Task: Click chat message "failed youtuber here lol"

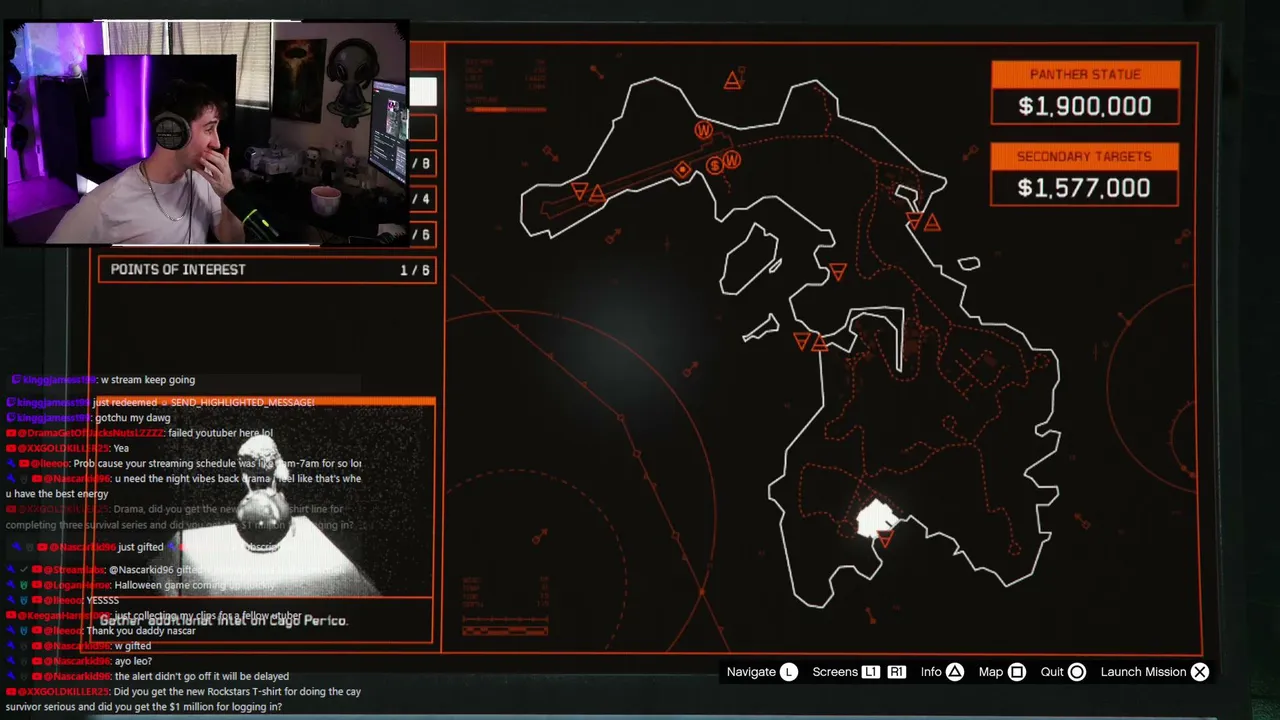Action: click(x=220, y=433)
